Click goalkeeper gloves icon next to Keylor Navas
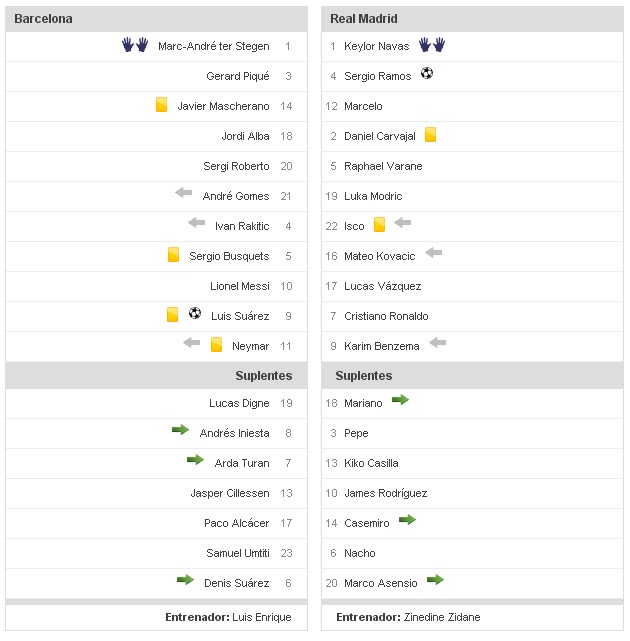 click(x=432, y=45)
